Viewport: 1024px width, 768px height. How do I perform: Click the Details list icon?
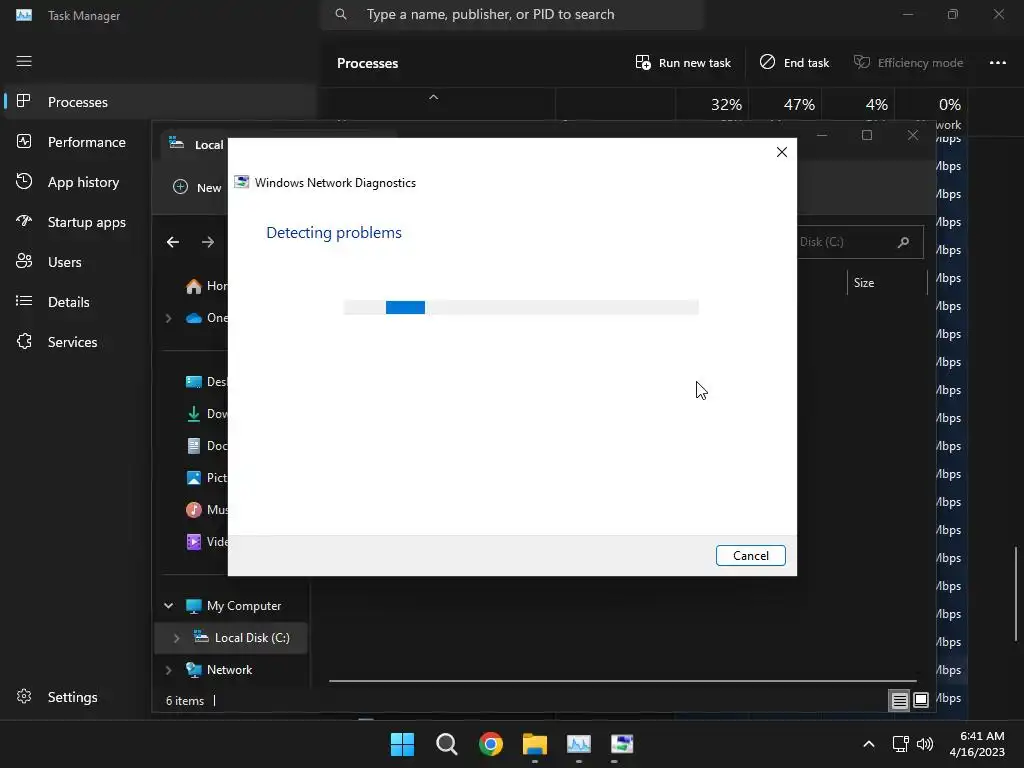[x=24, y=301]
